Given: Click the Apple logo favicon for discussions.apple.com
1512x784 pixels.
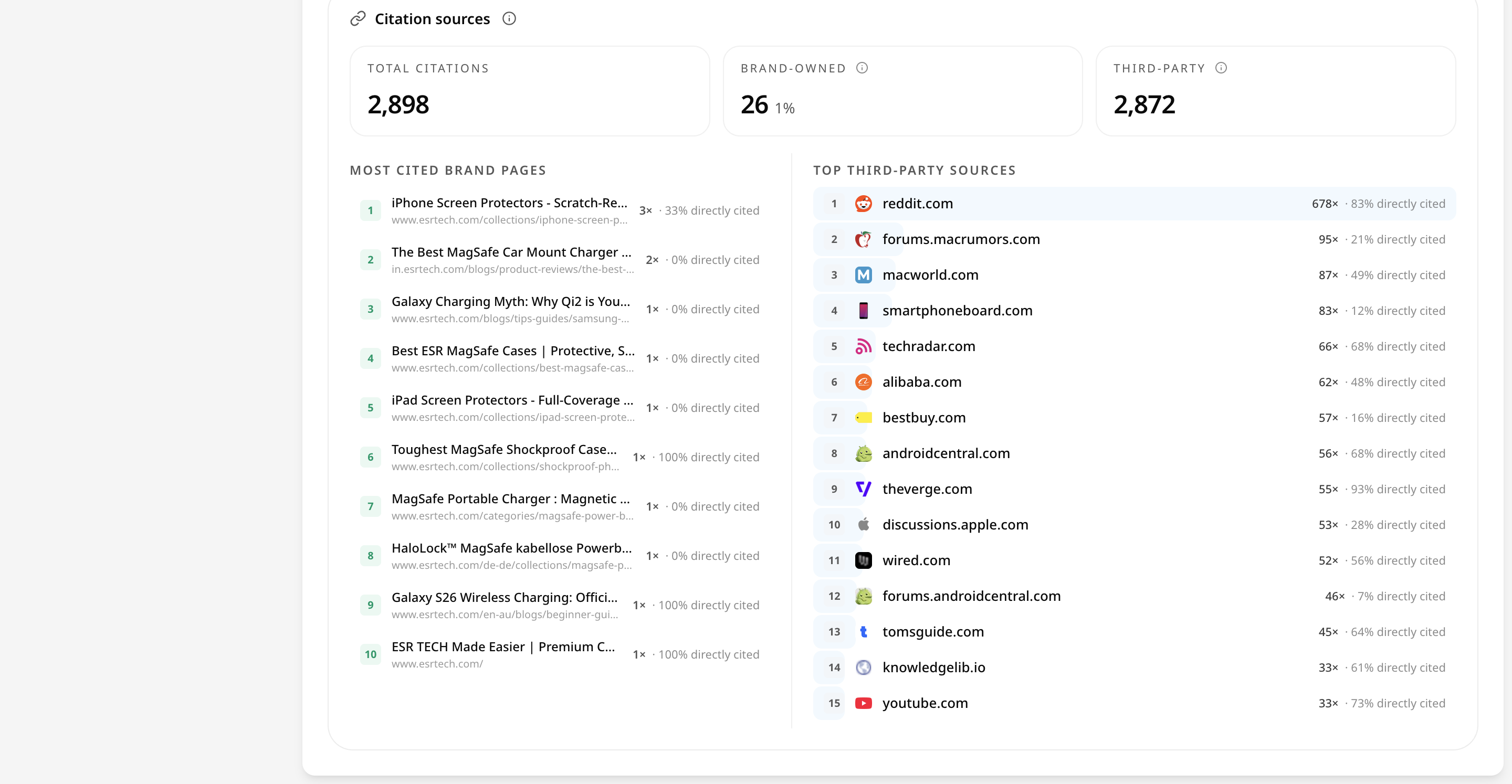Looking at the screenshot, I should (x=864, y=525).
